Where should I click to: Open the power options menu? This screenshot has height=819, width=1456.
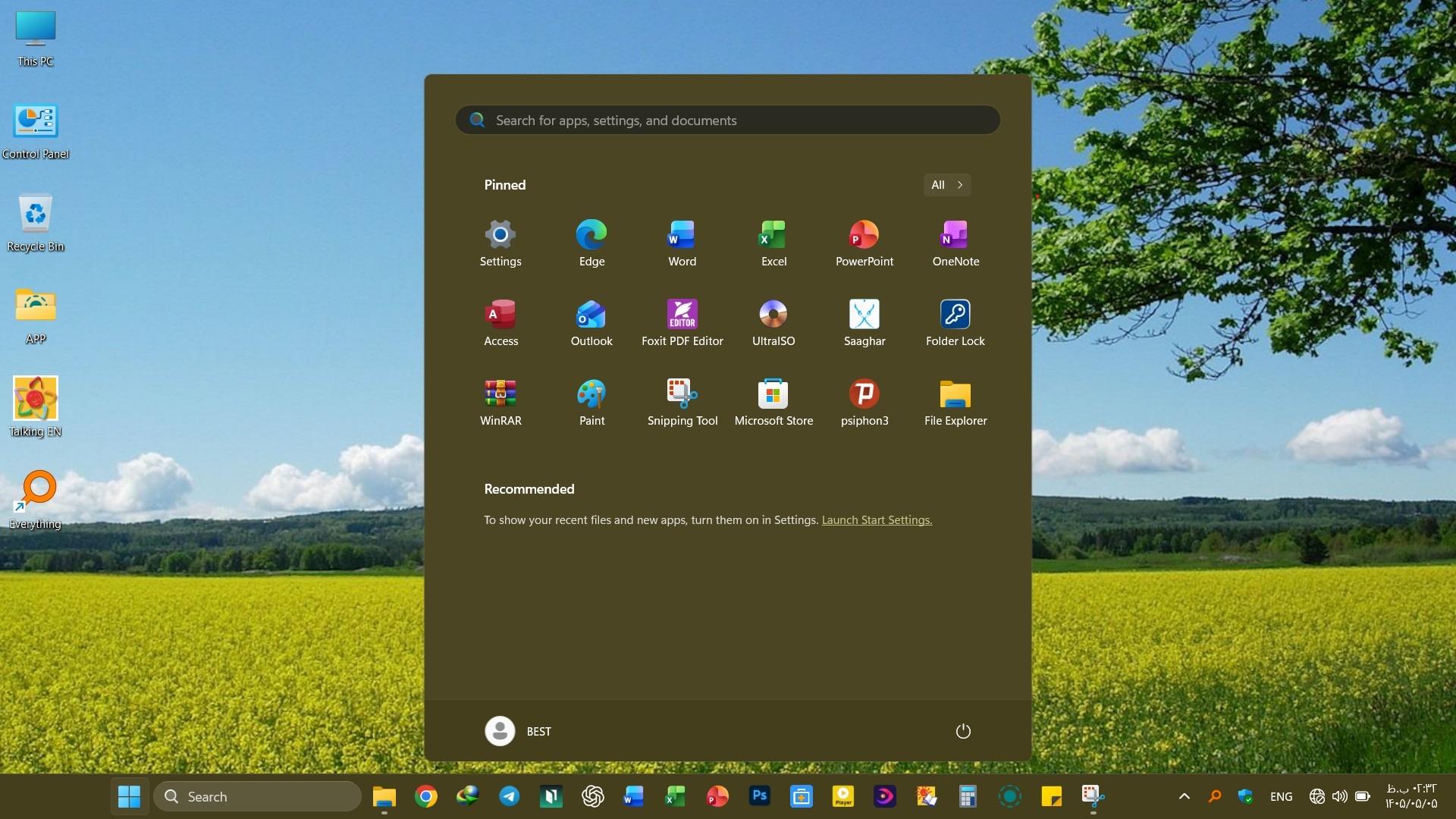pyautogui.click(x=963, y=731)
